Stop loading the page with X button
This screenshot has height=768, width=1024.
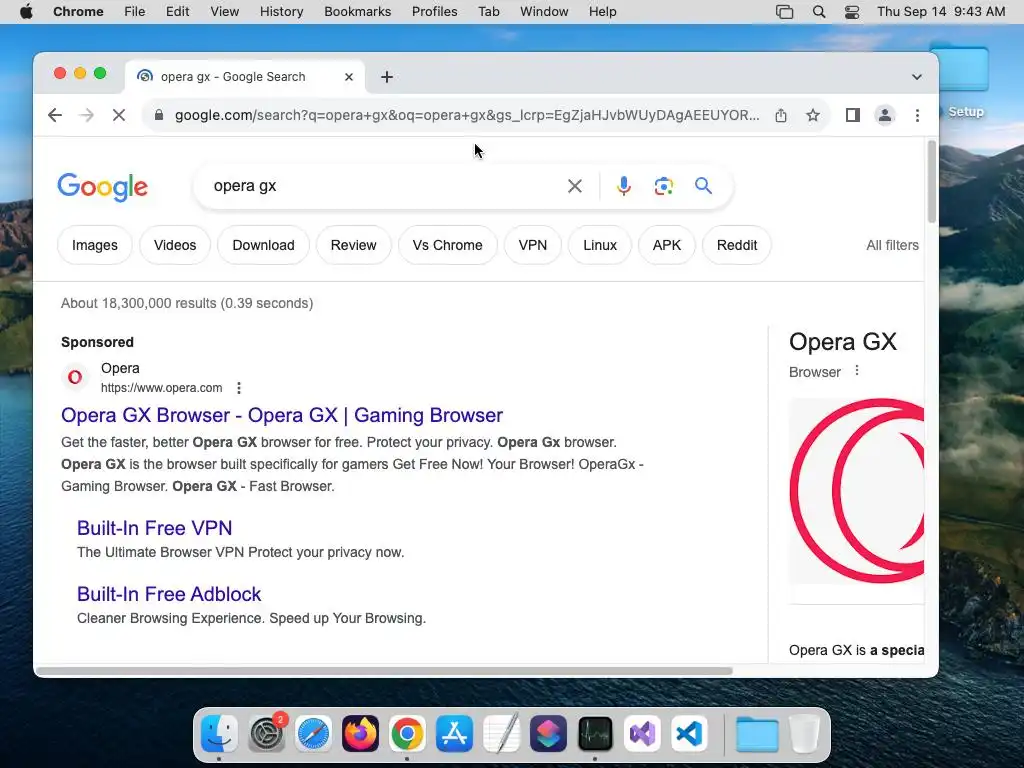pos(119,116)
